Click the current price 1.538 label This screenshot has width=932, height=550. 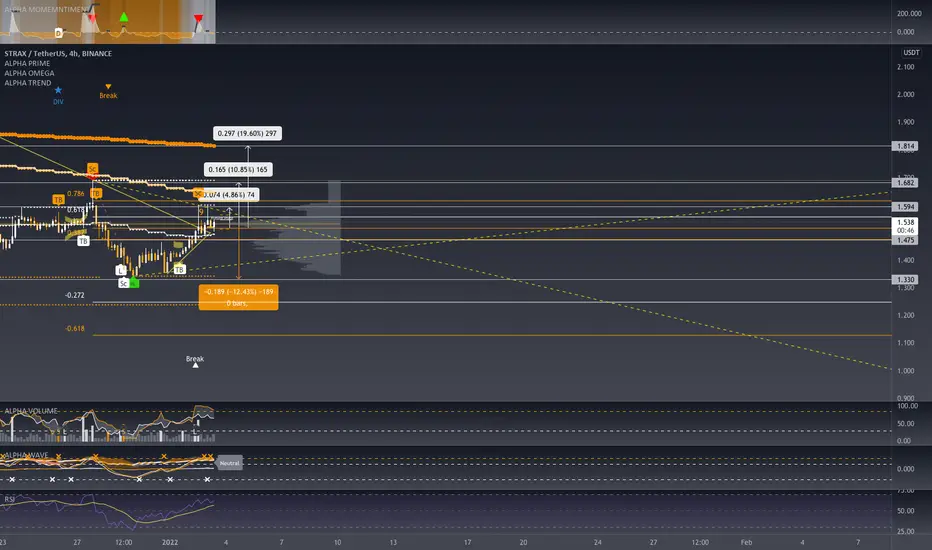[x=905, y=226]
